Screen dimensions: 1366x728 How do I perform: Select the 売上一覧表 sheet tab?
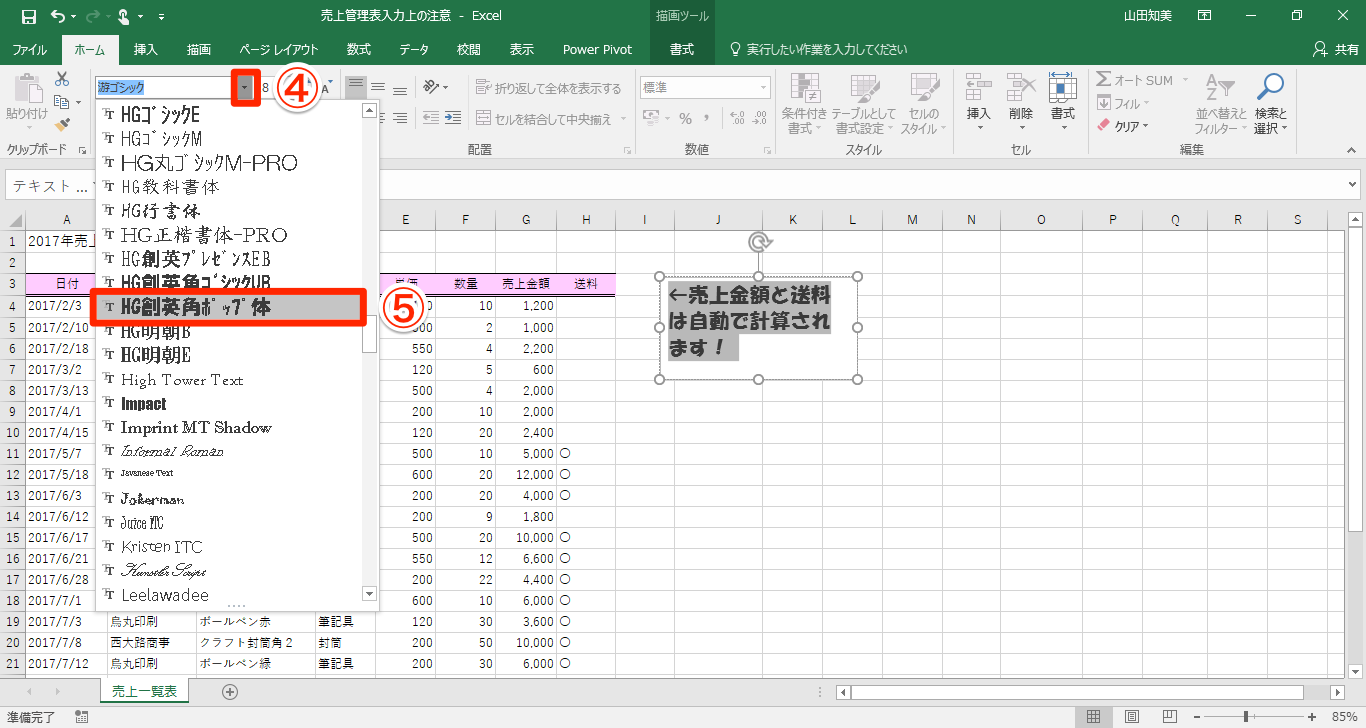pos(144,691)
